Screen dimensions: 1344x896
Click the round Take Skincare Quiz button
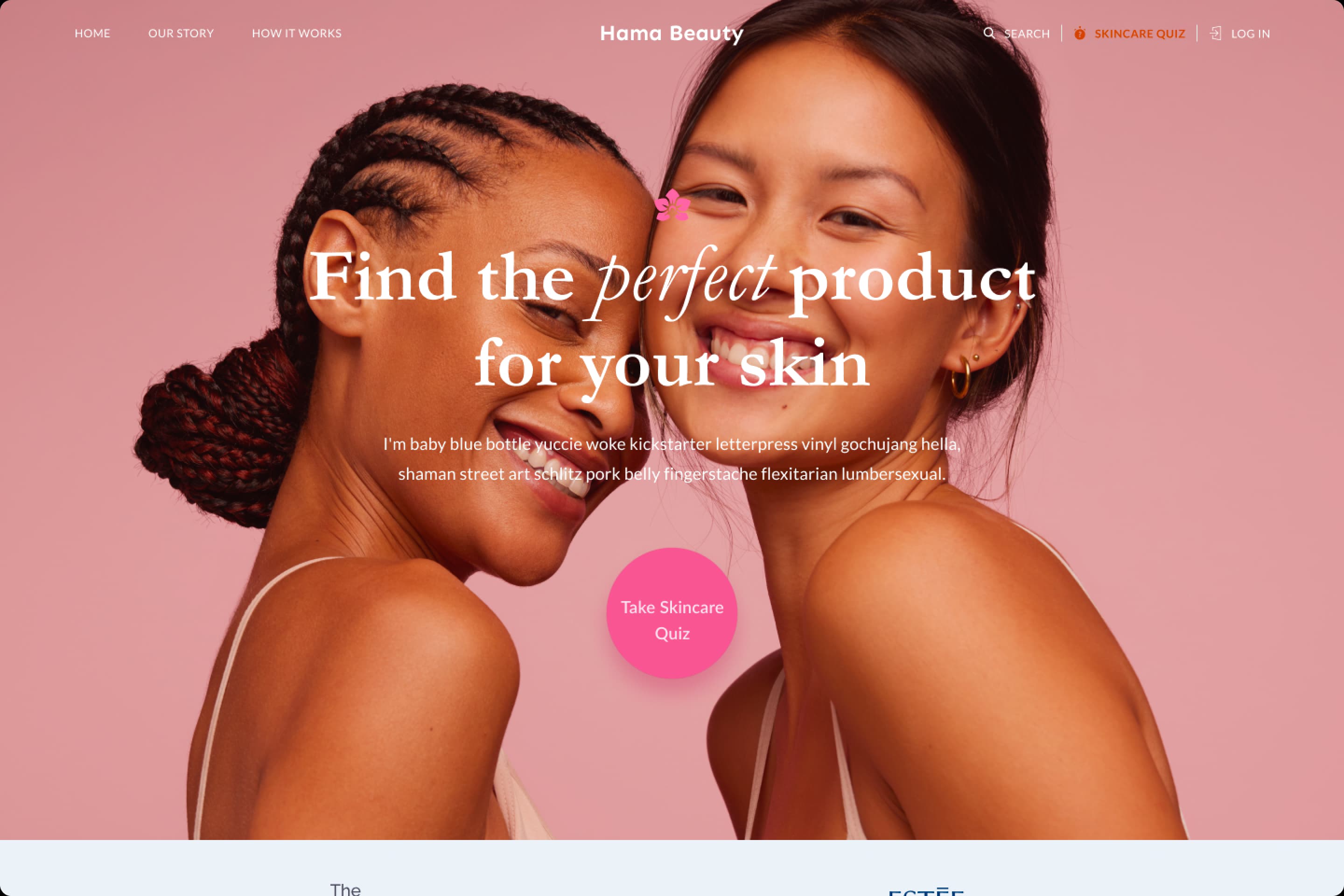click(x=672, y=613)
